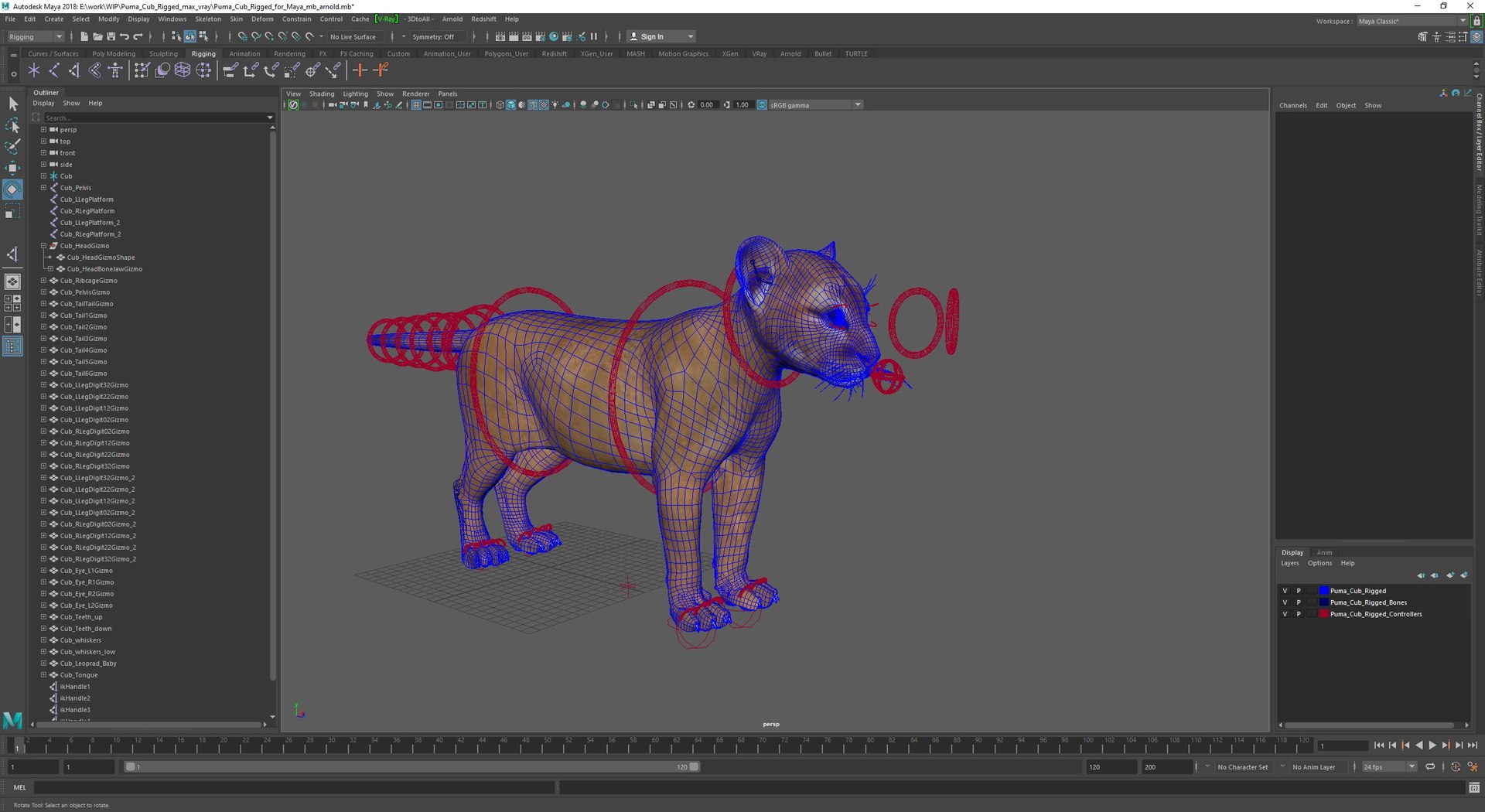This screenshot has height=812, width=1485.
Task: Click the HumanIK skeleton shelf icon
Action: click(x=115, y=70)
